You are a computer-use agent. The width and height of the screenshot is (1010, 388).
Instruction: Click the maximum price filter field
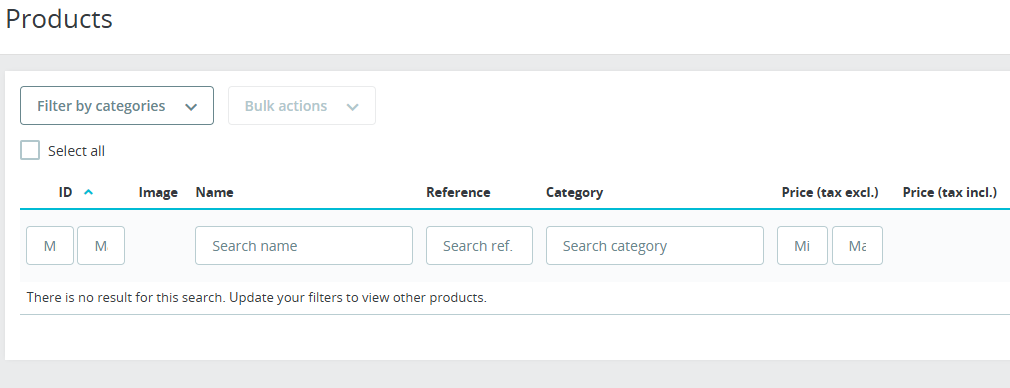point(857,246)
